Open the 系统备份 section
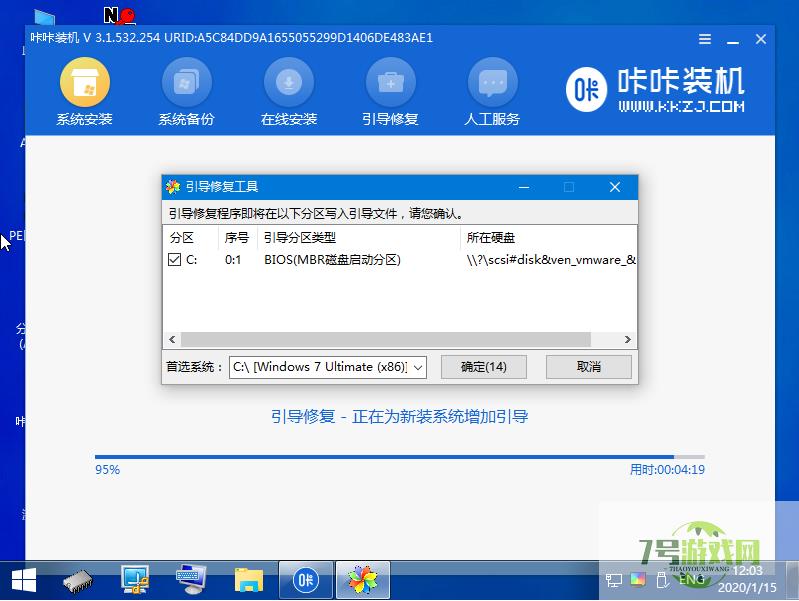Screen dimensions: 799x601 187,92
